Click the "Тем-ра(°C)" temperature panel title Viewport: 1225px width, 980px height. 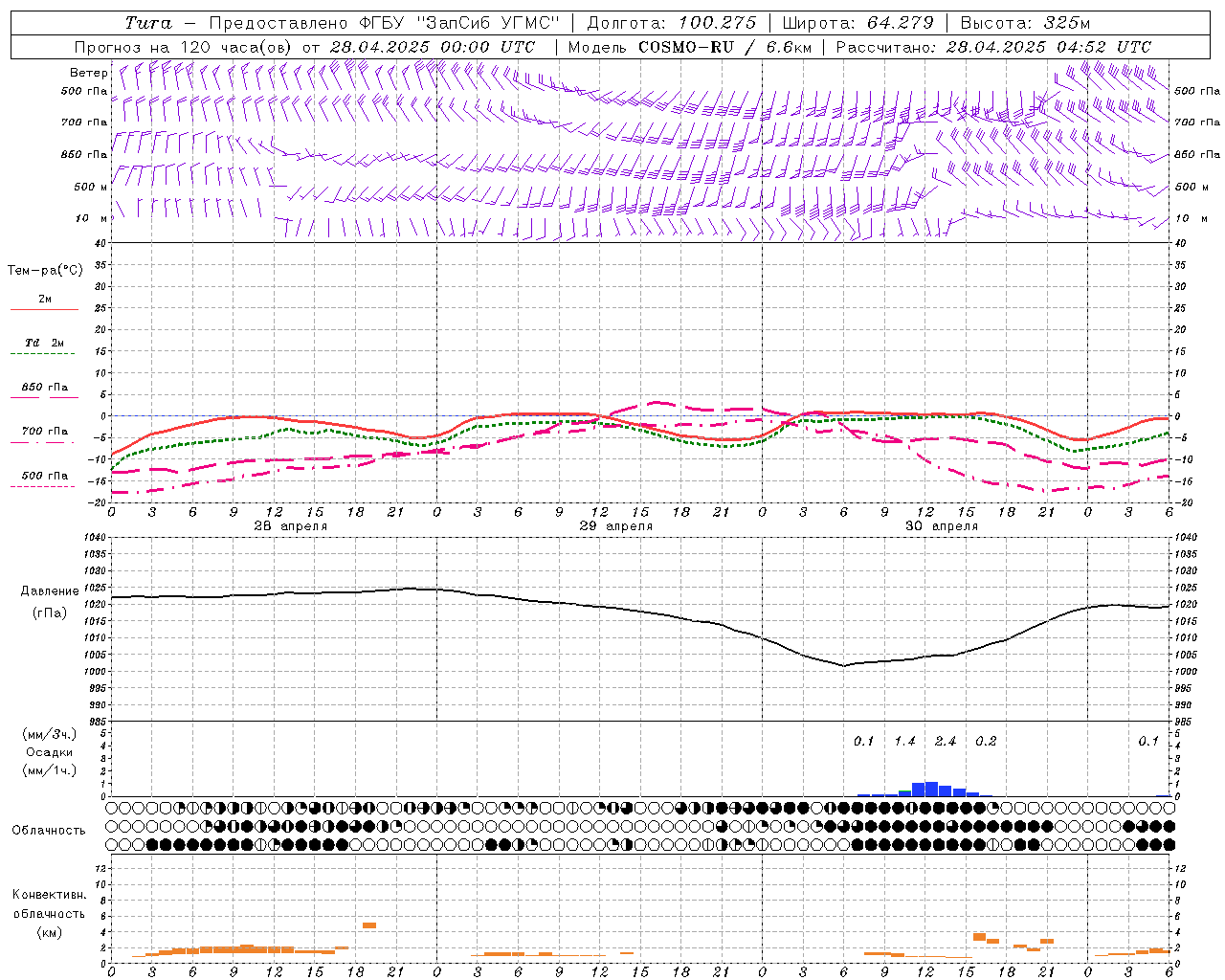(x=45, y=271)
